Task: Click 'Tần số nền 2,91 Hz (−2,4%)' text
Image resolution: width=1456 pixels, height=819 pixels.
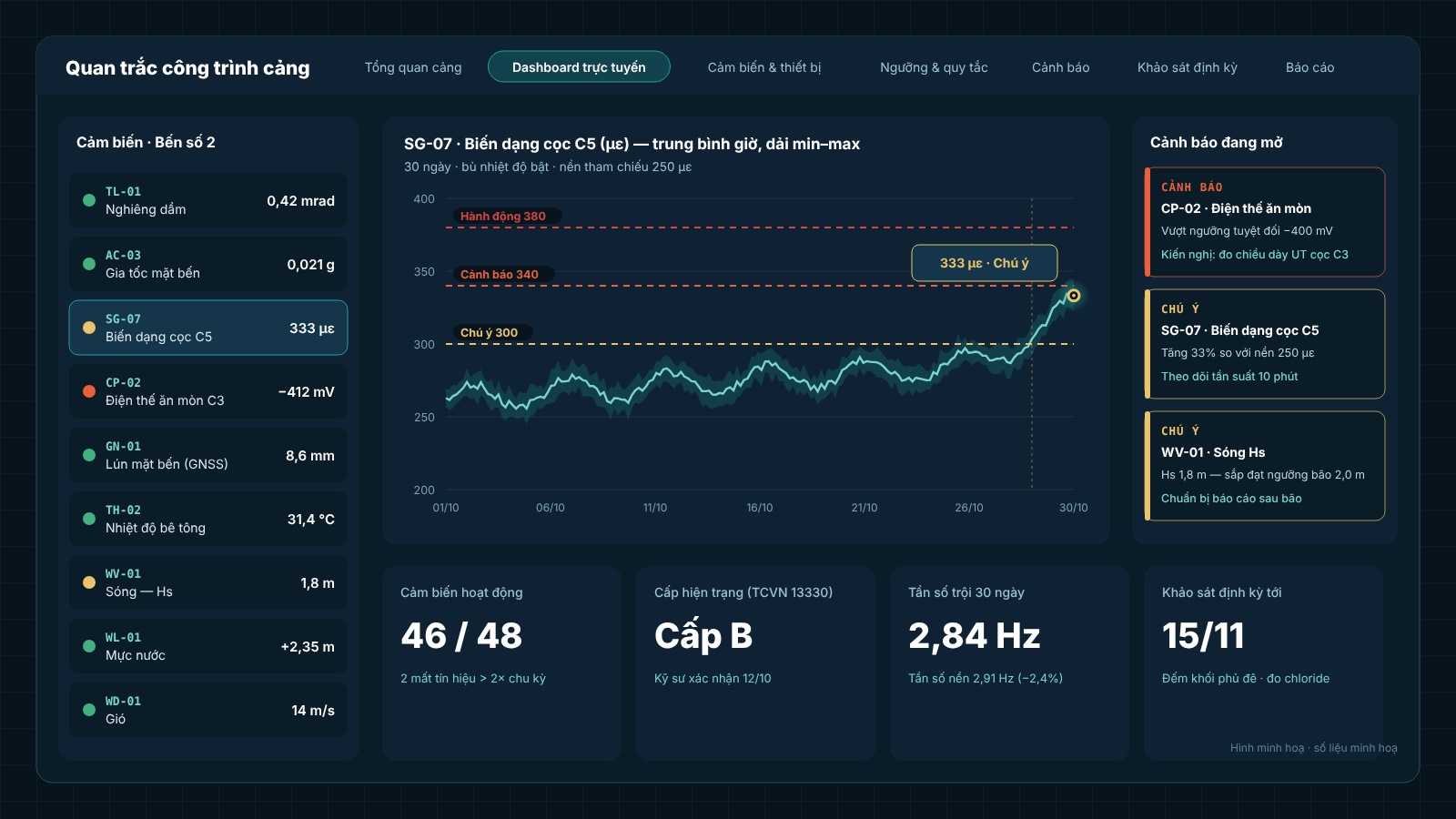Action: [x=986, y=679]
